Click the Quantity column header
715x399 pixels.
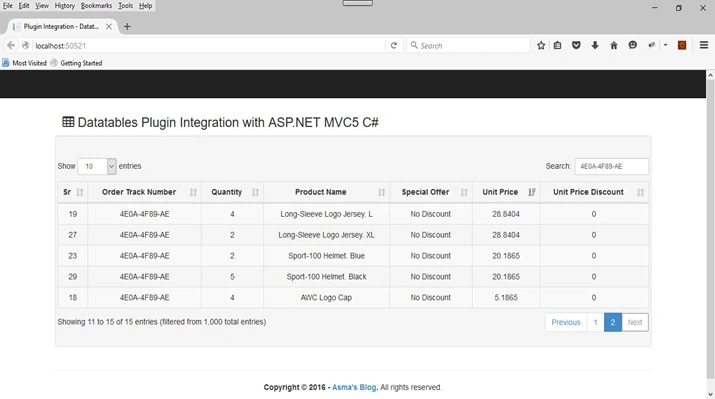232,192
